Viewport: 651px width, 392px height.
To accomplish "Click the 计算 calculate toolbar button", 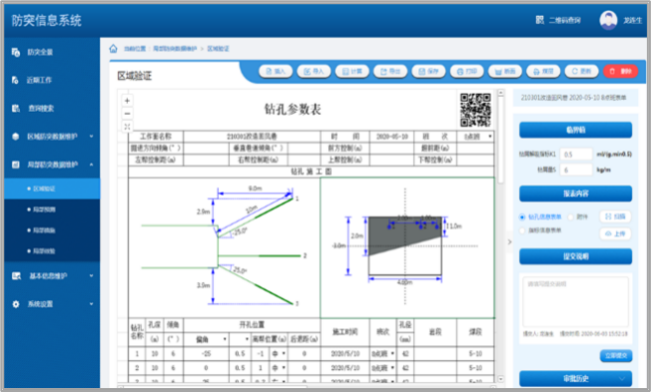I will pos(352,71).
